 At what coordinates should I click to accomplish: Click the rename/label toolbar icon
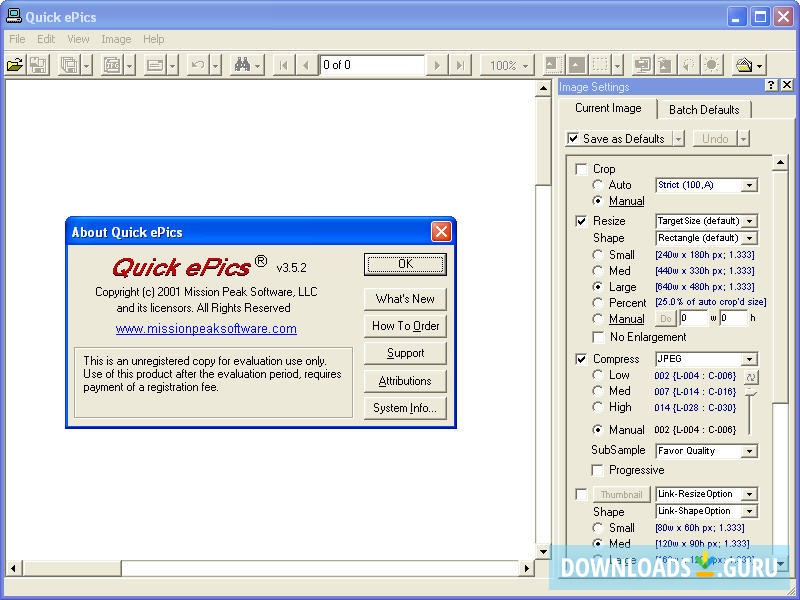[x=155, y=65]
